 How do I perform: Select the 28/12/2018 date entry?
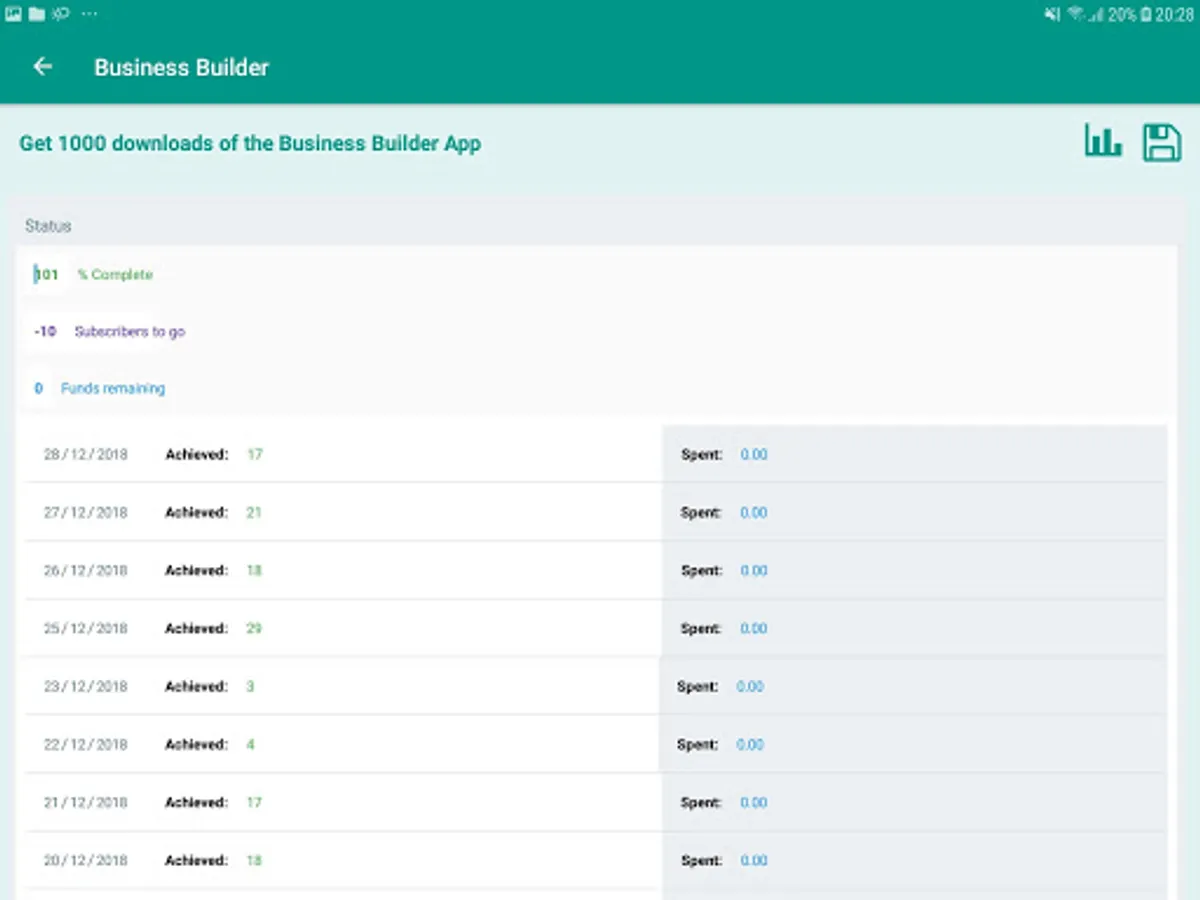(x=86, y=455)
